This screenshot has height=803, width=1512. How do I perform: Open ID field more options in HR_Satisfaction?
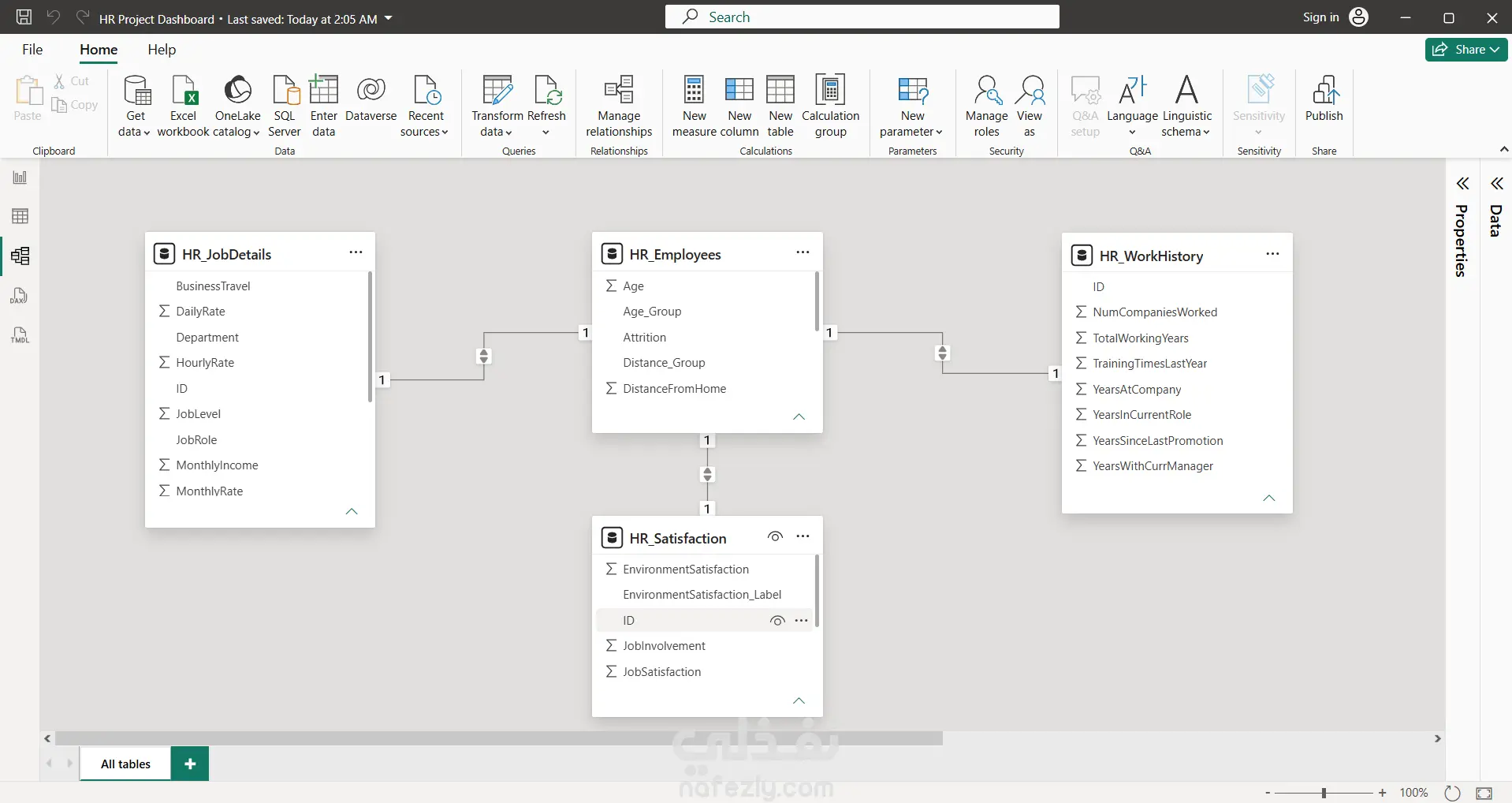pos(802,621)
